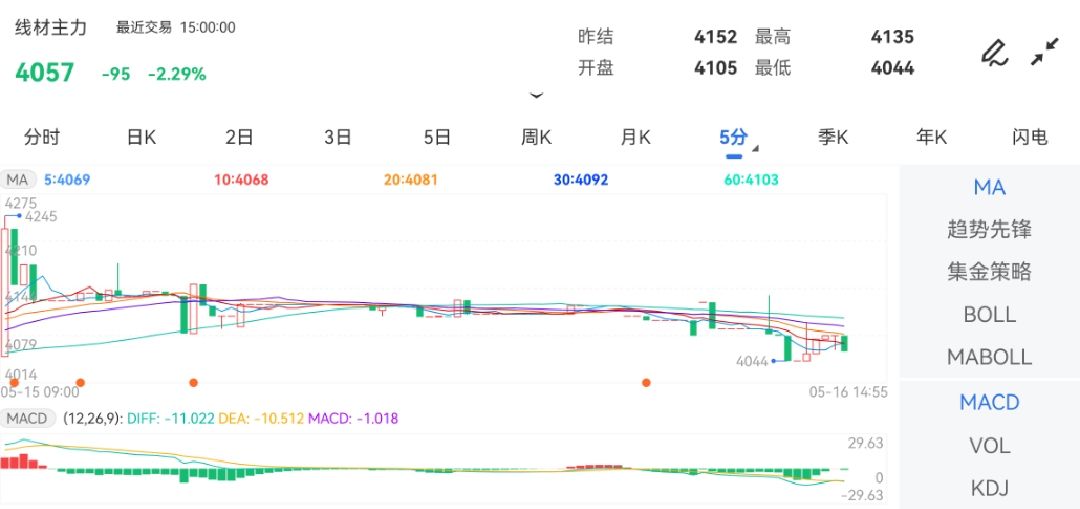Click the MA indicator label badge

point(17,180)
